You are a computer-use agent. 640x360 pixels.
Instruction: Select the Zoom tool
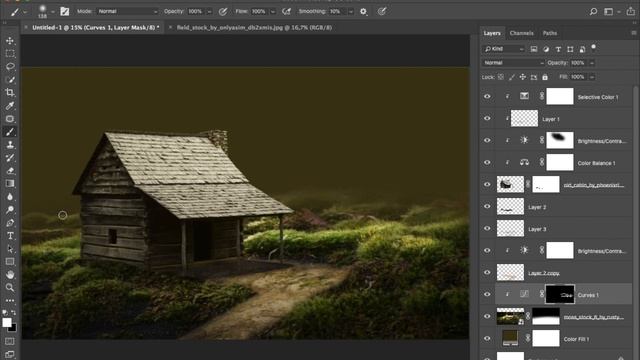[x=10, y=288]
